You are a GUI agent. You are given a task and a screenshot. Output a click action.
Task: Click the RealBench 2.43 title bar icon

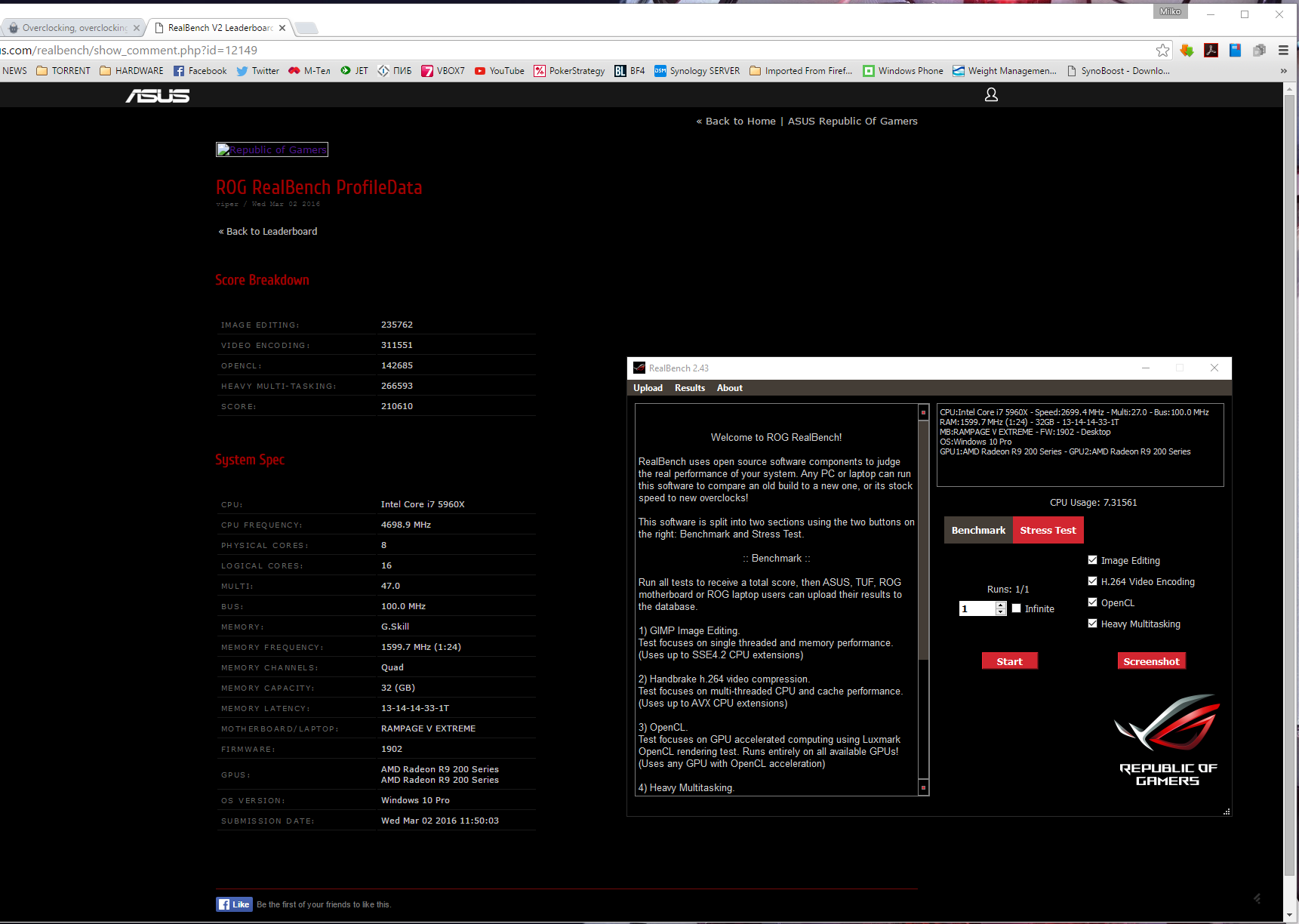click(x=639, y=368)
